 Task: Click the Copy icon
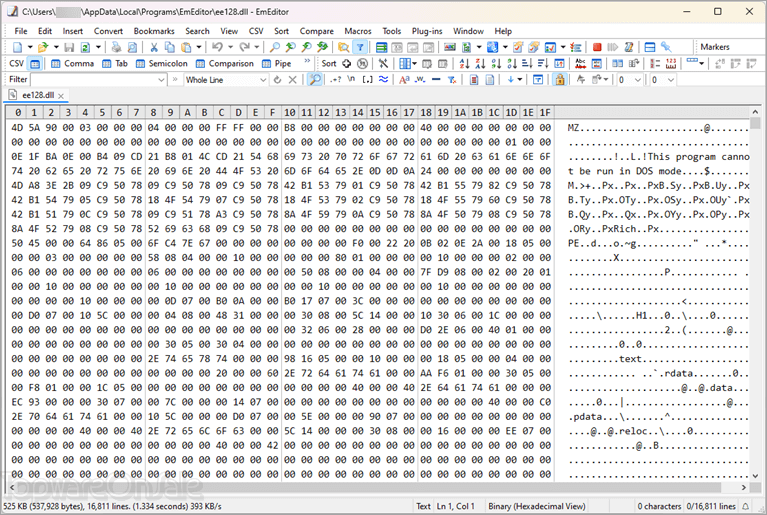tap(170, 47)
